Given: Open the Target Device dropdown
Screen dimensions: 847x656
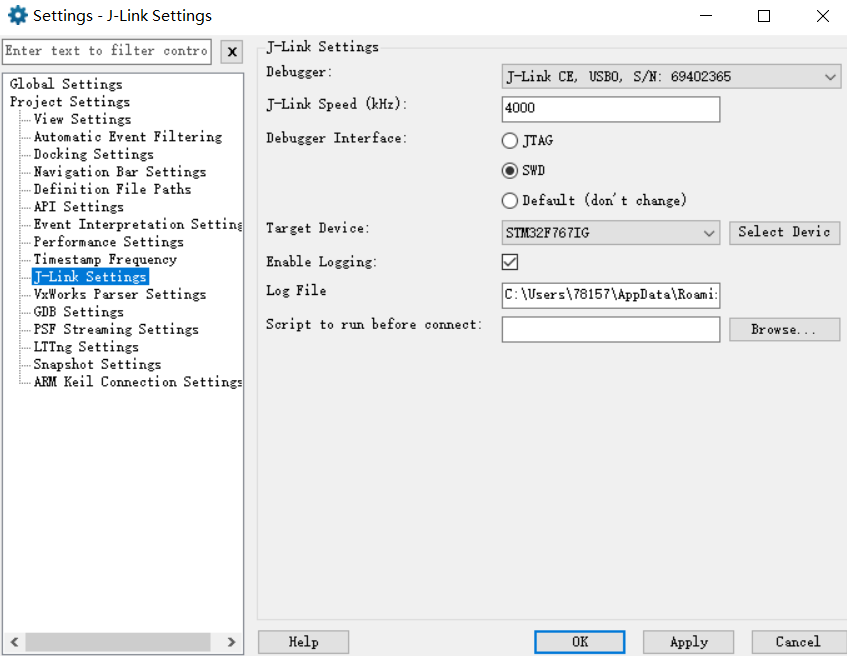Looking at the screenshot, I should pos(610,233).
